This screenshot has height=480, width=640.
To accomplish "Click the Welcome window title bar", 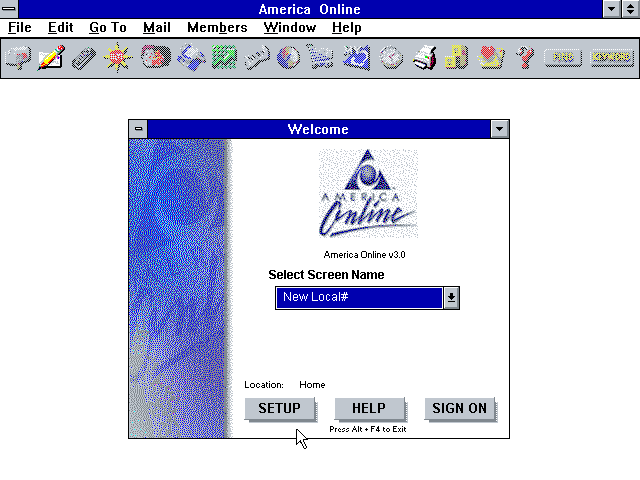I will coord(318,129).
